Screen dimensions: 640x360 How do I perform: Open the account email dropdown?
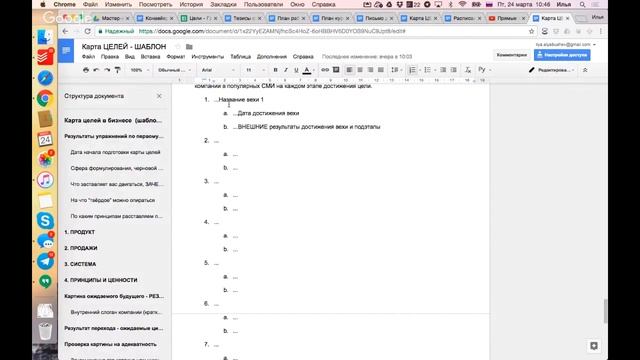click(x=565, y=44)
